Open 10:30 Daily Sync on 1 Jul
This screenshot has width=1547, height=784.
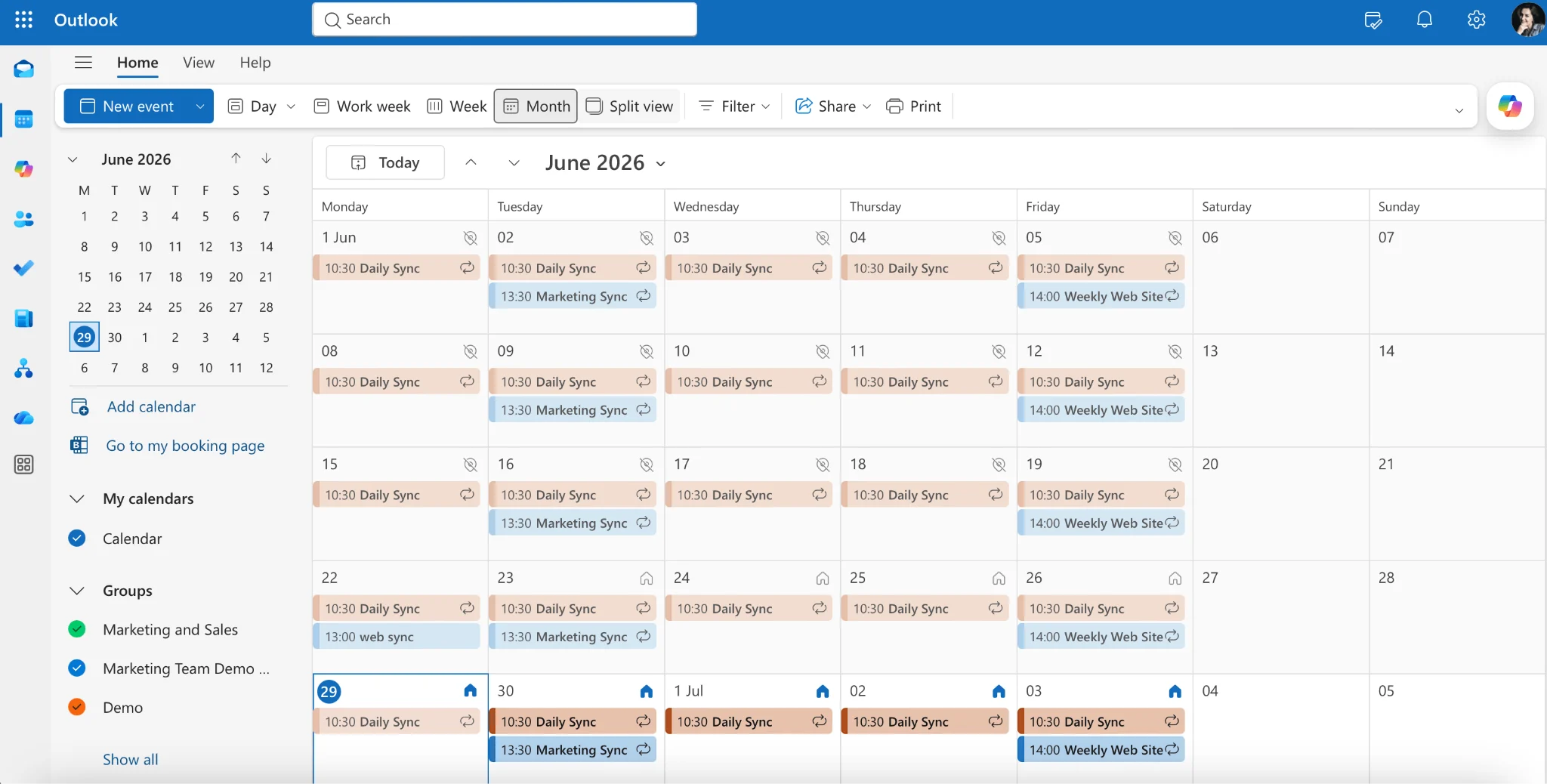point(749,721)
